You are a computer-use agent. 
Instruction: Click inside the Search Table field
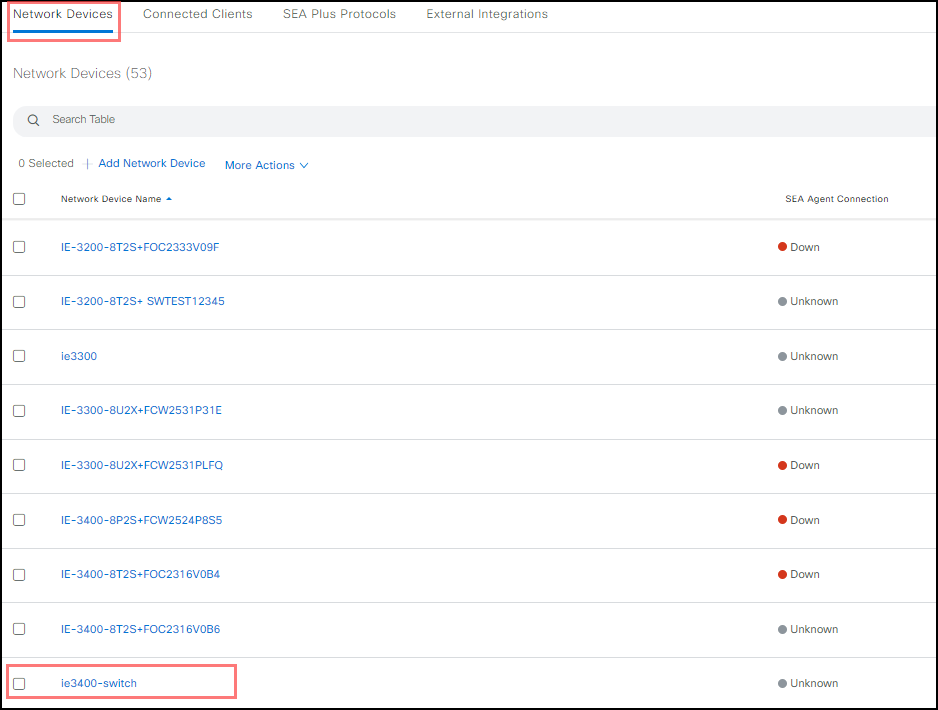200,119
